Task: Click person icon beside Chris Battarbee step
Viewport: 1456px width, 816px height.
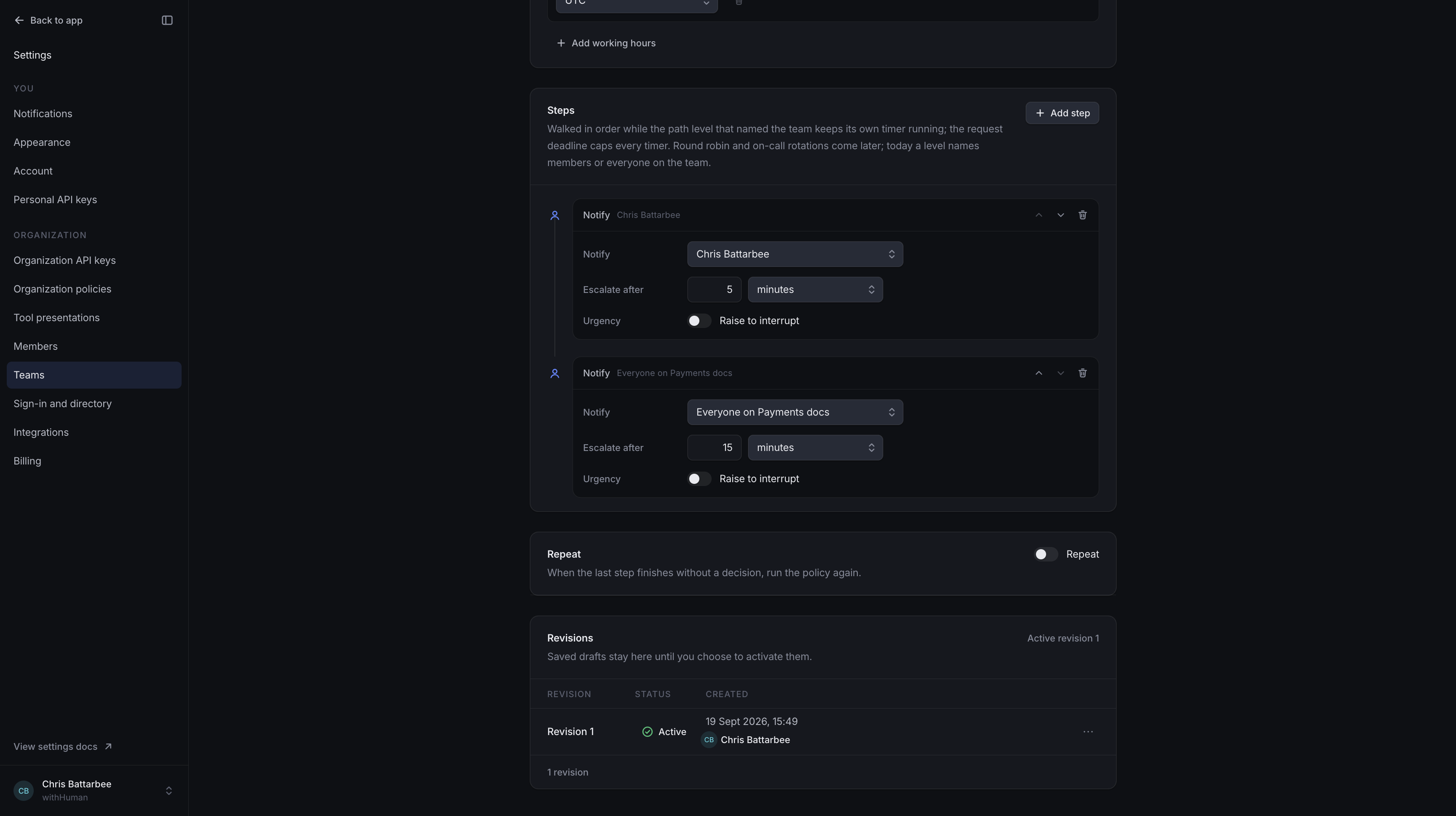Action: point(554,215)
